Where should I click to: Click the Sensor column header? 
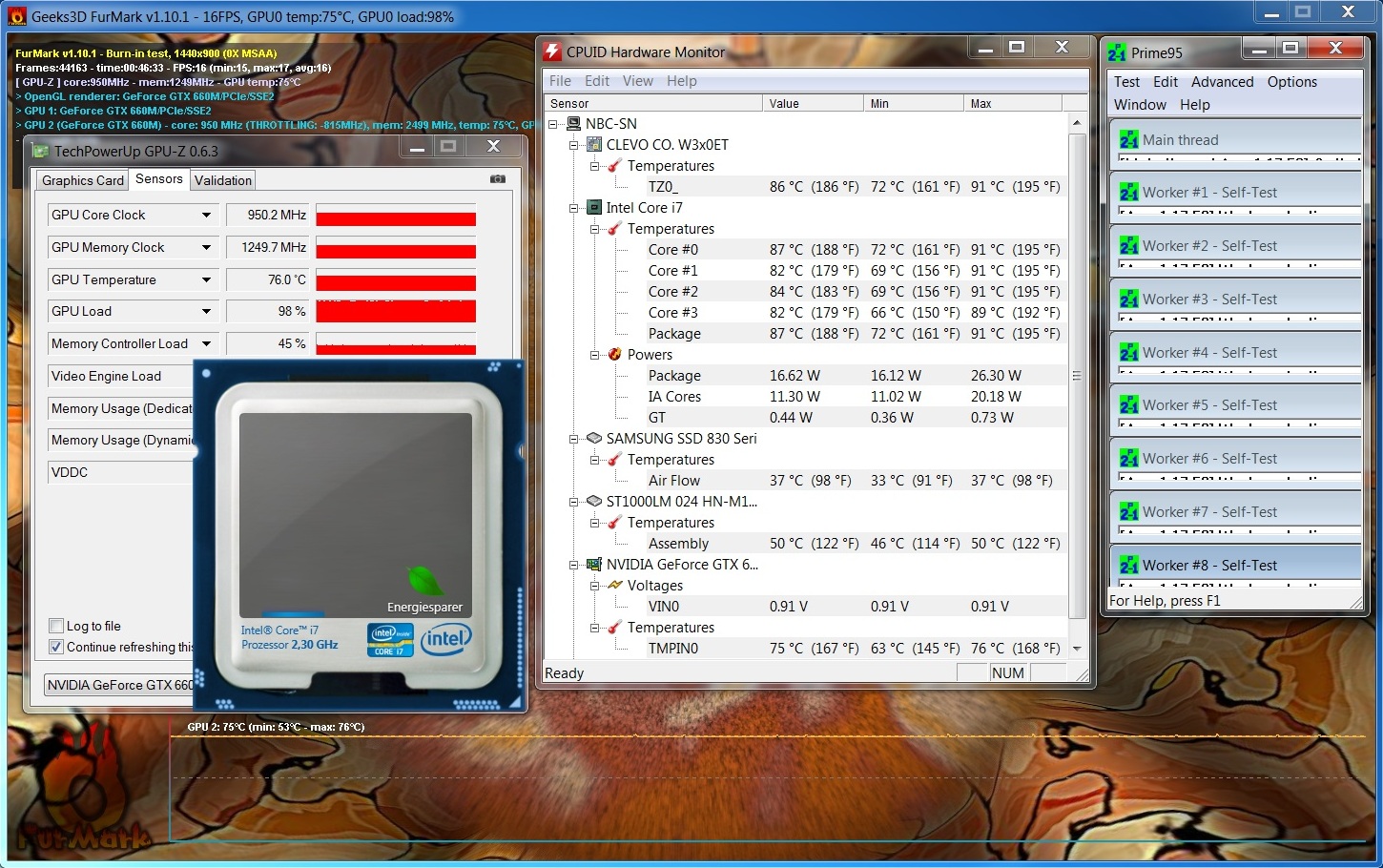point(653,103)
